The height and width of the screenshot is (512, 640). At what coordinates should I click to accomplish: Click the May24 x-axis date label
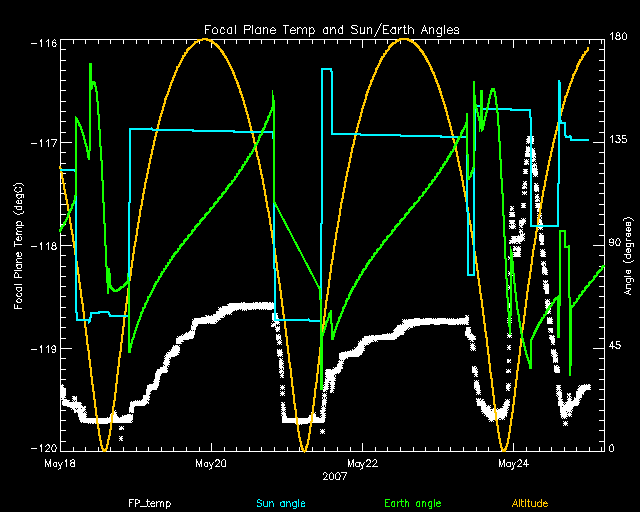pos(512,464)
